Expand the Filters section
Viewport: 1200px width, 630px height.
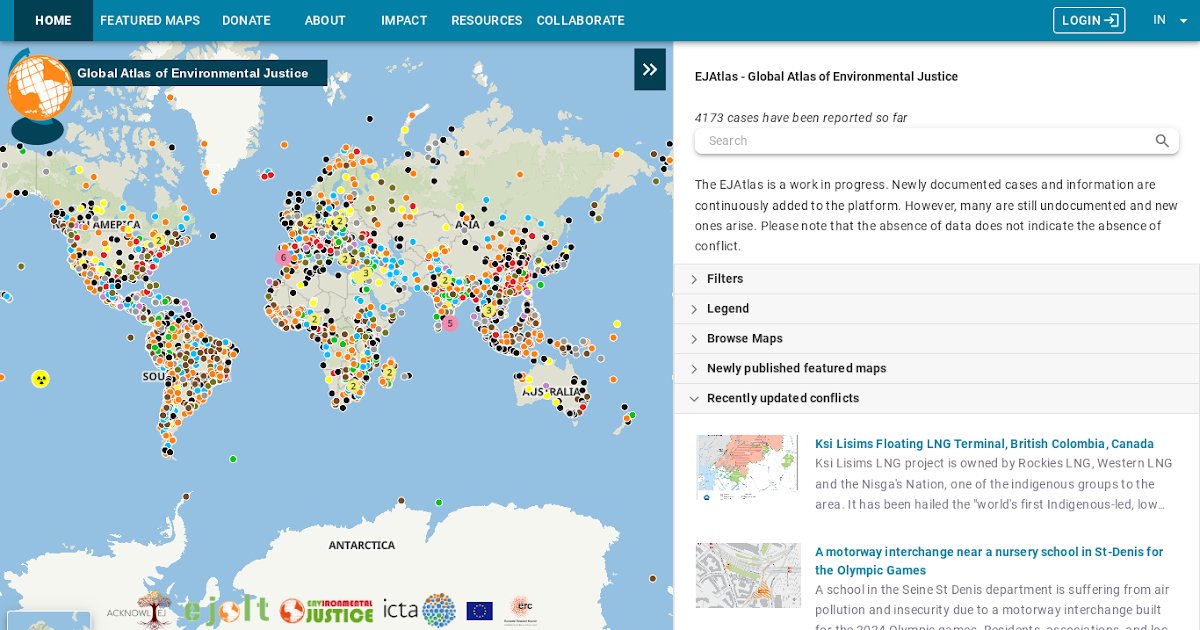point(936,279)
